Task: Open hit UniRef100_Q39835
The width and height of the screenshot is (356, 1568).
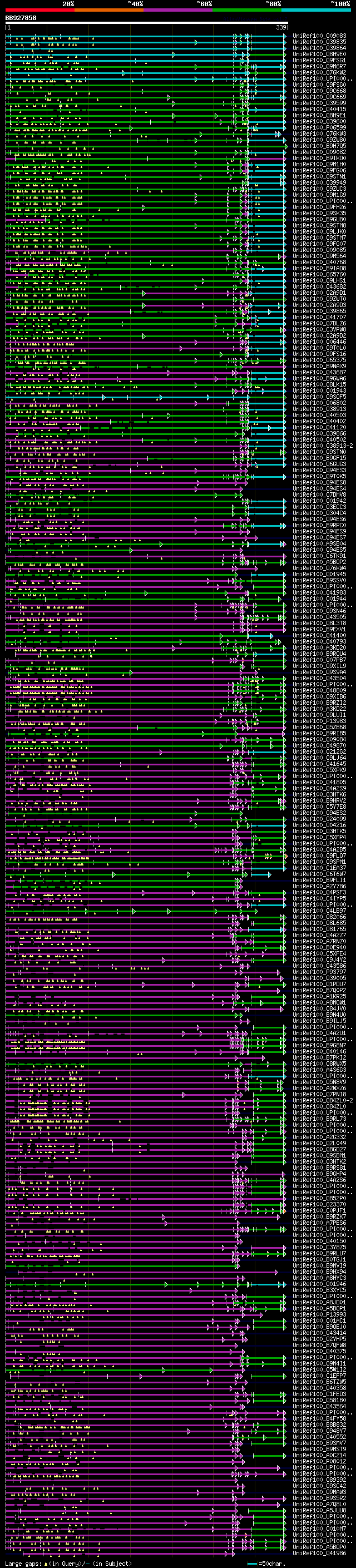Action: click(x=319, y=42)
